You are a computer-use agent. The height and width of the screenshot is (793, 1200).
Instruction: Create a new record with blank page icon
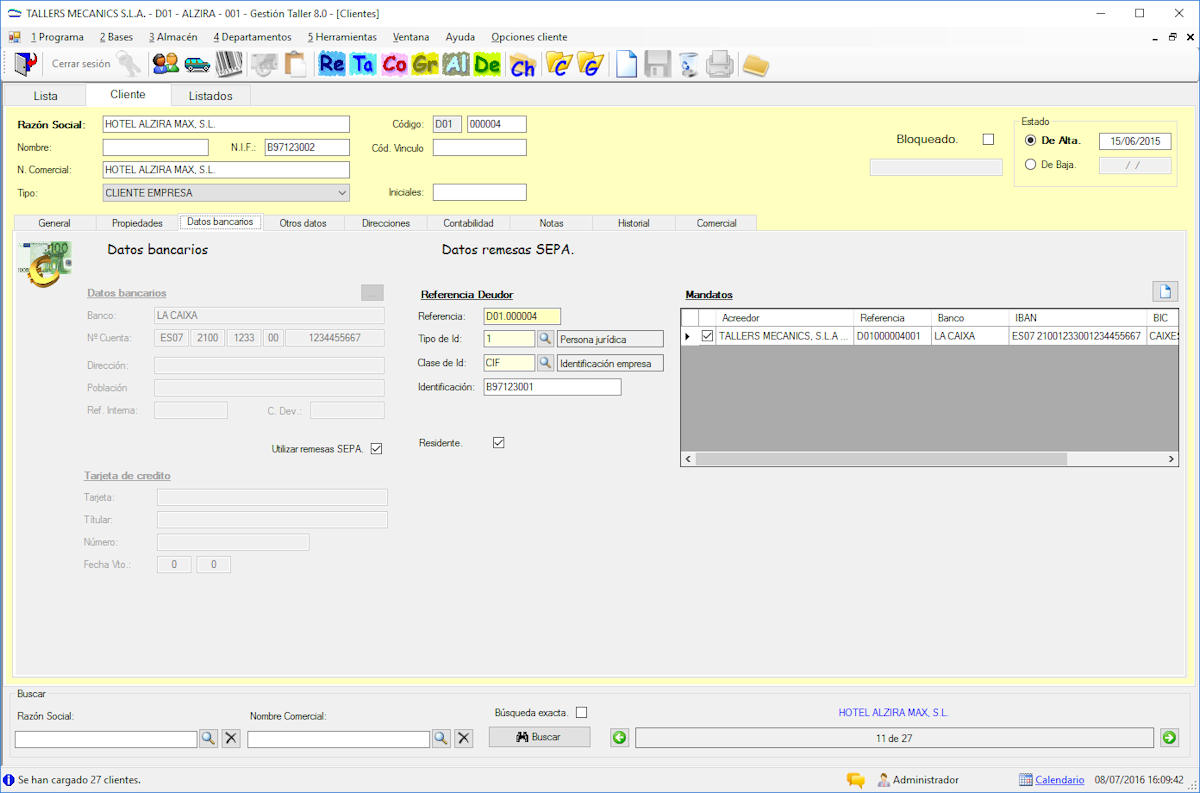pyautogui.click(x=626, y=64)
